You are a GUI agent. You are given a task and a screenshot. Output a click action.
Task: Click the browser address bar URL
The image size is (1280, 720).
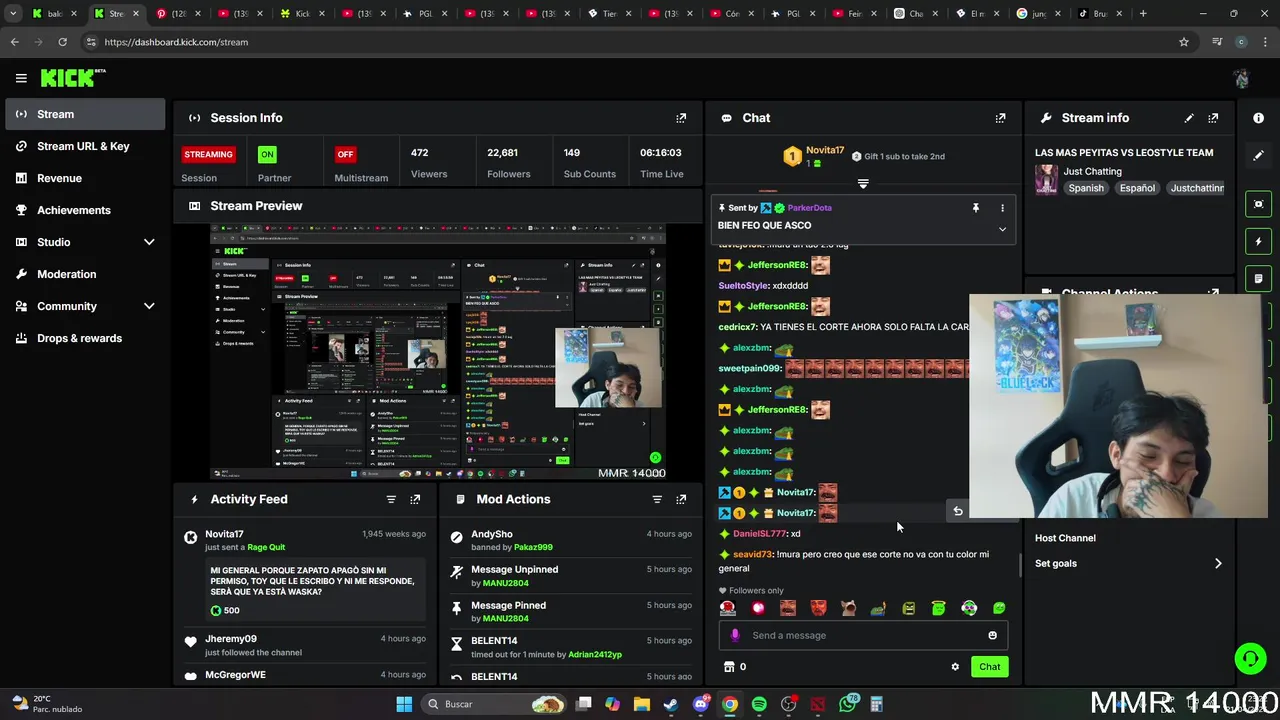click(x=176, y=42)
